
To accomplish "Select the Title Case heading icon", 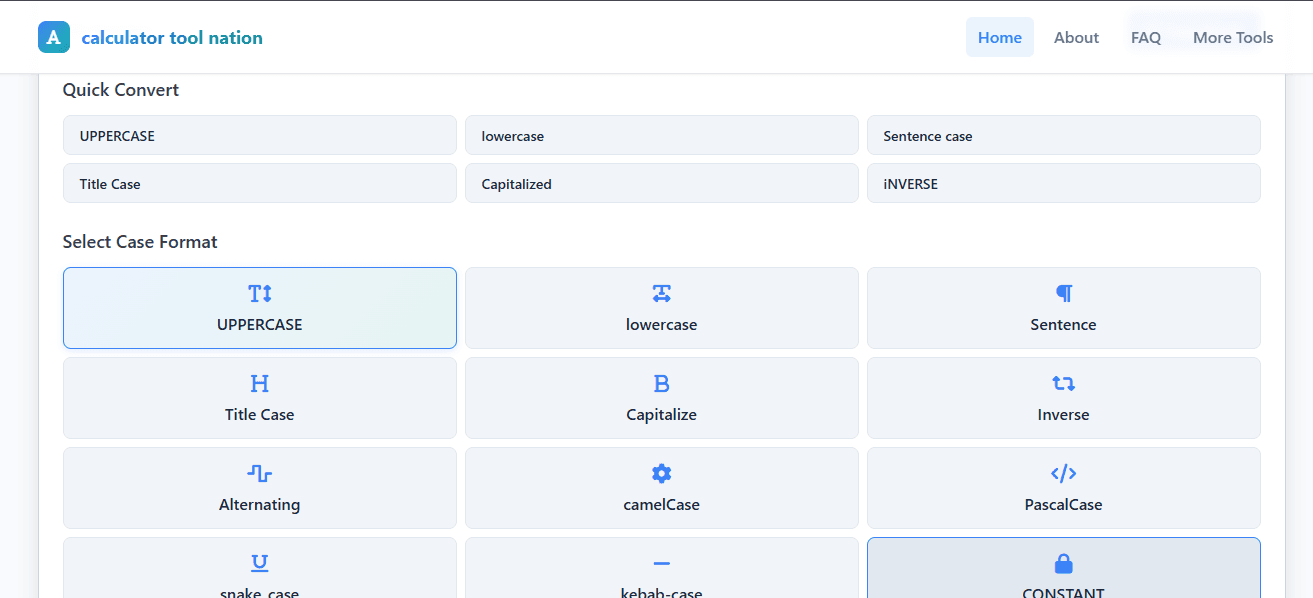I will click(259, 383).
